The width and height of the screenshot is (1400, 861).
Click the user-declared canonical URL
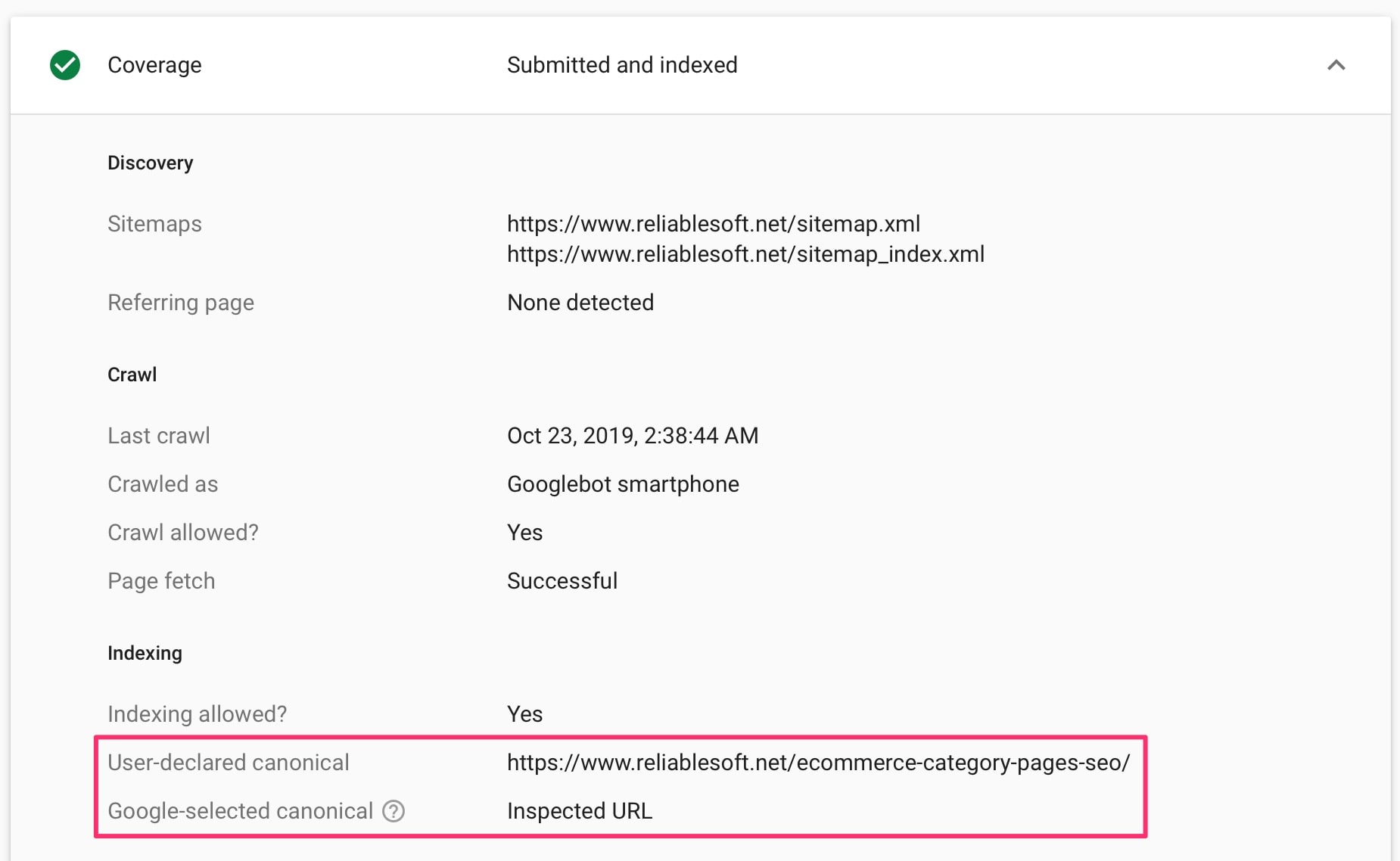click(x=817, y=763)
